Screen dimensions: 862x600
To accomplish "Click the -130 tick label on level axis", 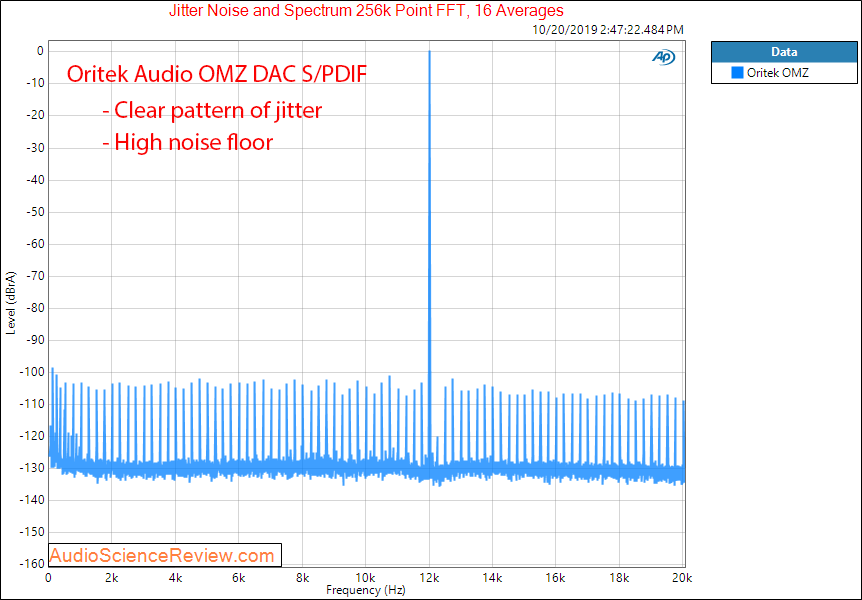I will pyautogui.click(x=32, y=468).
